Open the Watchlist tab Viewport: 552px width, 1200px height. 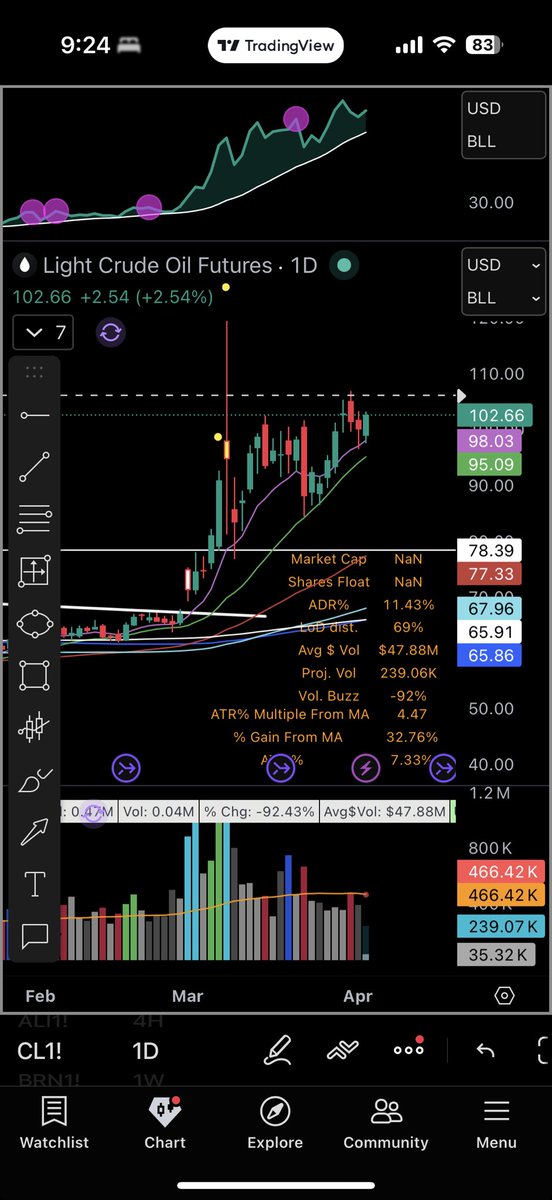[x=54, y=1122]
